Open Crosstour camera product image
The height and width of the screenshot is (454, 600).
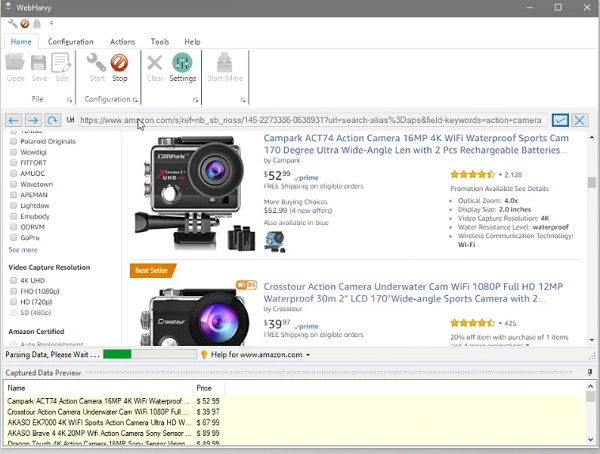coord(194,315)
